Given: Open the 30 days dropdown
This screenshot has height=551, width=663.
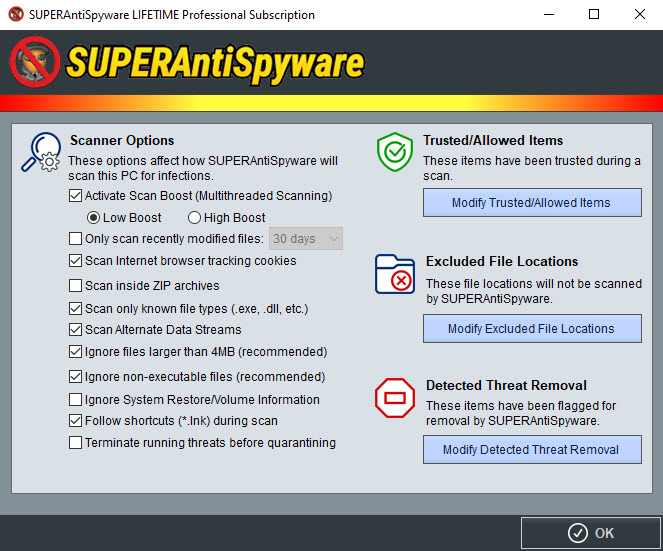Looking at the screenshot, I should click(x=306, y=238).
